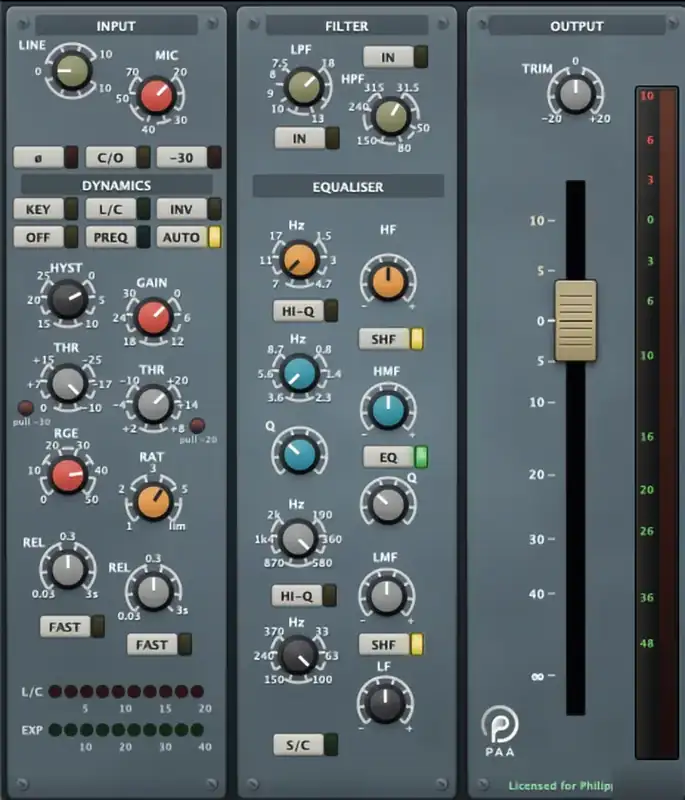This screenshot has width=685, height=800.
Task: Disable the SHF button above the LF label
Action: click(x=391, y=644)
